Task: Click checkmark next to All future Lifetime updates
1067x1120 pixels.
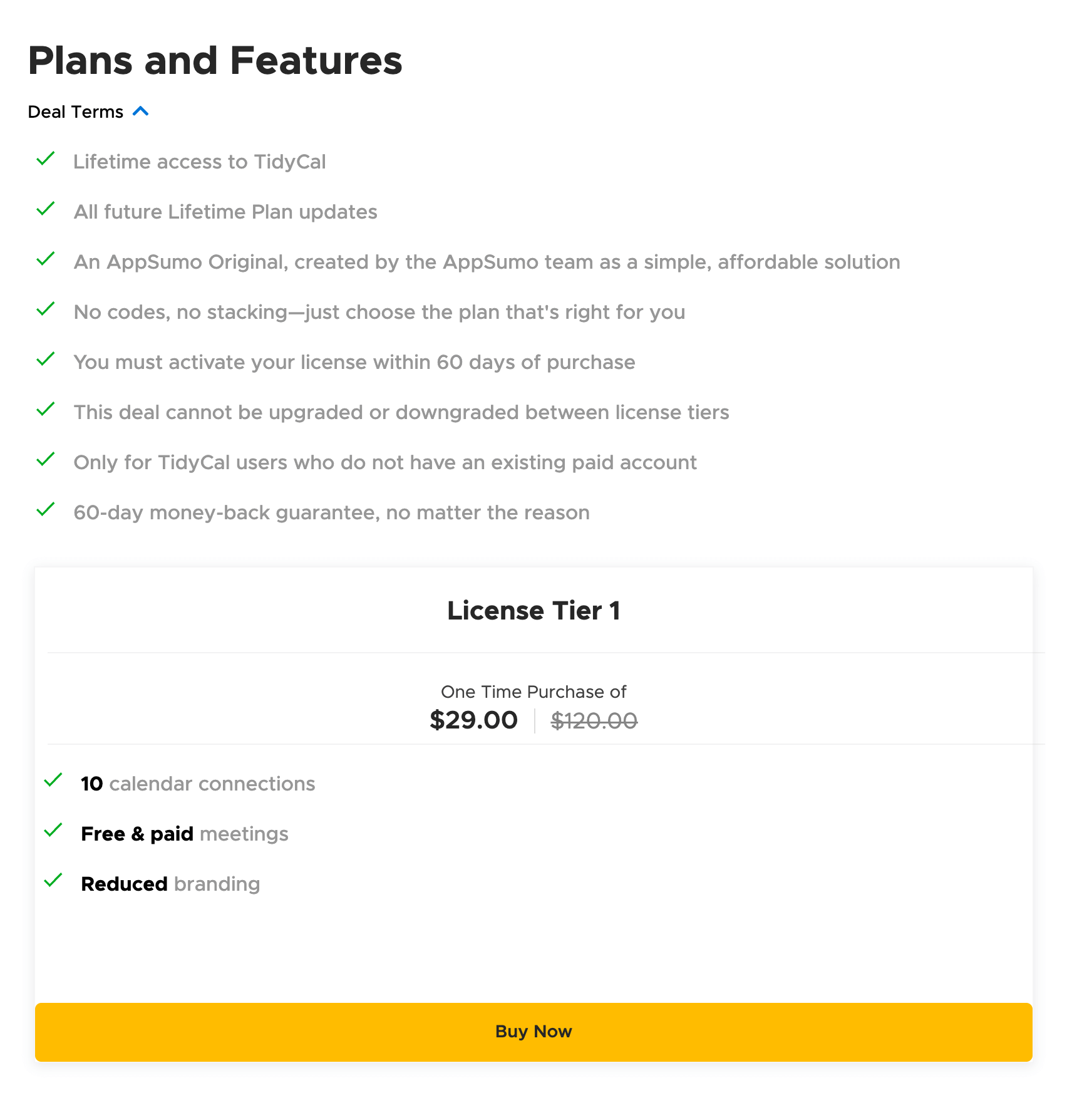Action: (46, 209)
